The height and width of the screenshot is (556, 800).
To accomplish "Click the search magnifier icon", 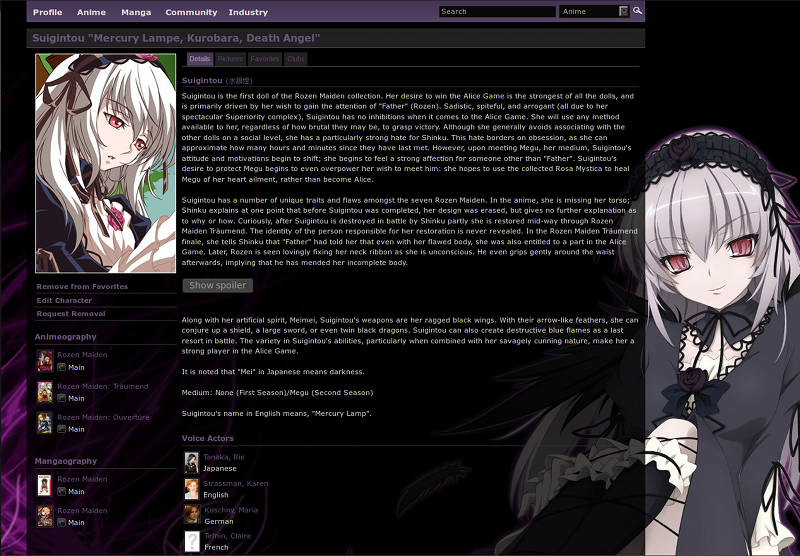I will pyautogui.click(x=638, y=11).
